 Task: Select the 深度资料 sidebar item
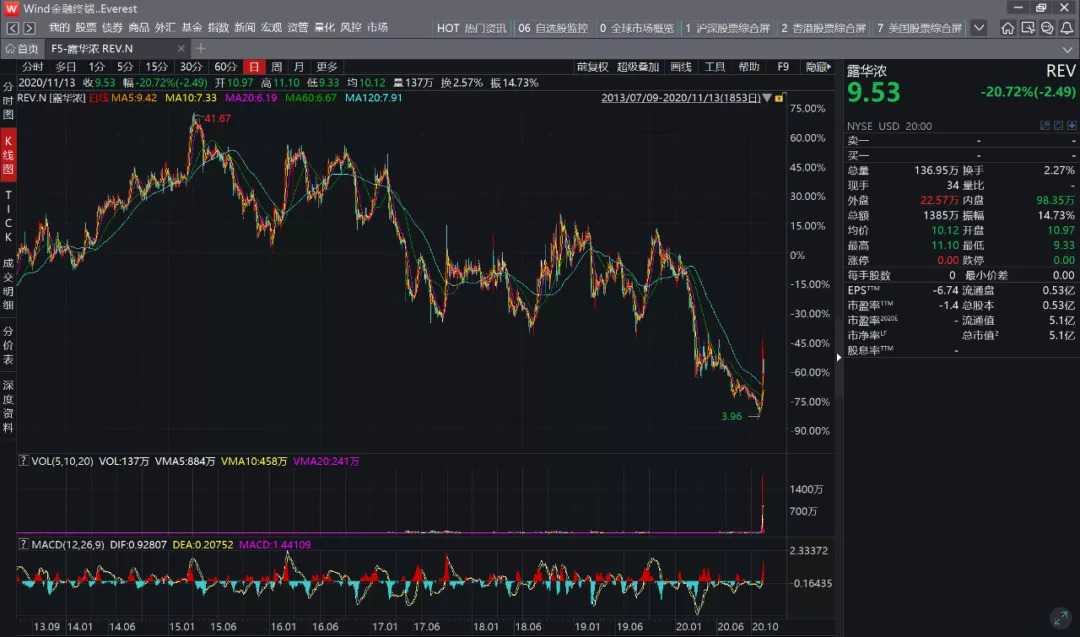tap(8, 406)
